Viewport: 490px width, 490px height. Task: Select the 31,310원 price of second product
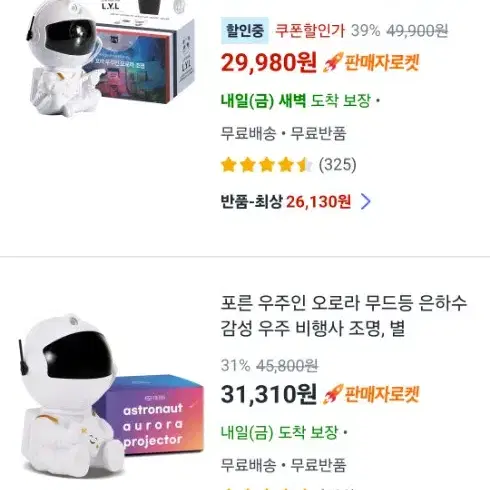(x=268, y=394)
